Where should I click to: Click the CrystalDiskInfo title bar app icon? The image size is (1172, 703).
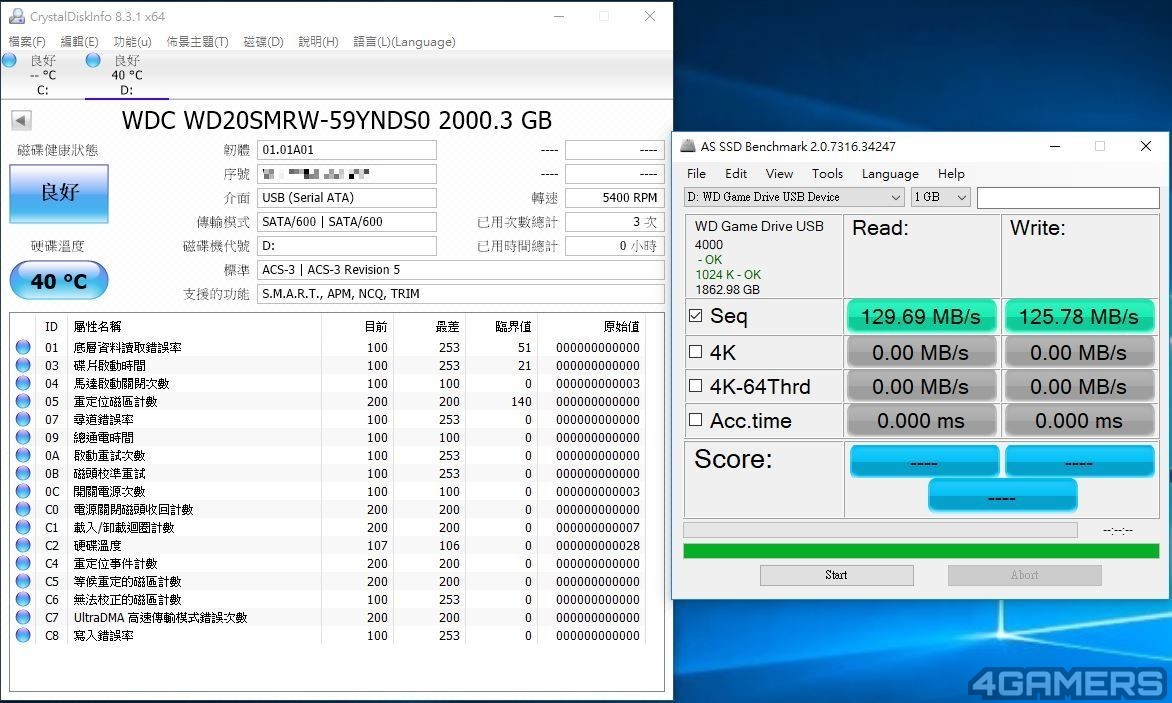pyautogui.click(x=16, y=16)
